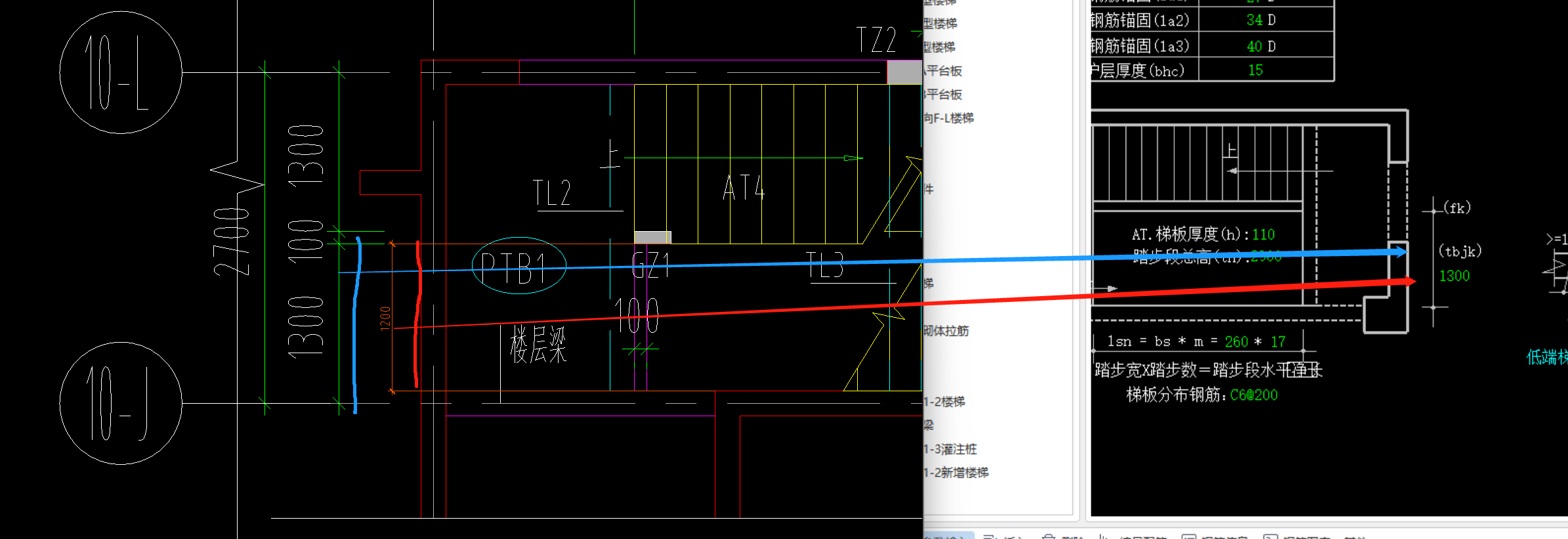Click the 10-L grid axis bubble
Viewport: 1568px width, 539px height.
pyautogui.click(x=121, y=72)
